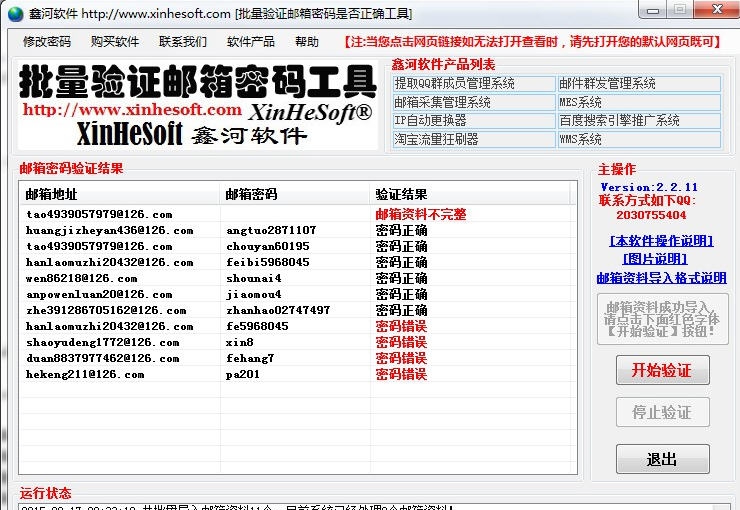Open the 修改密码 menu

[47, 42]
